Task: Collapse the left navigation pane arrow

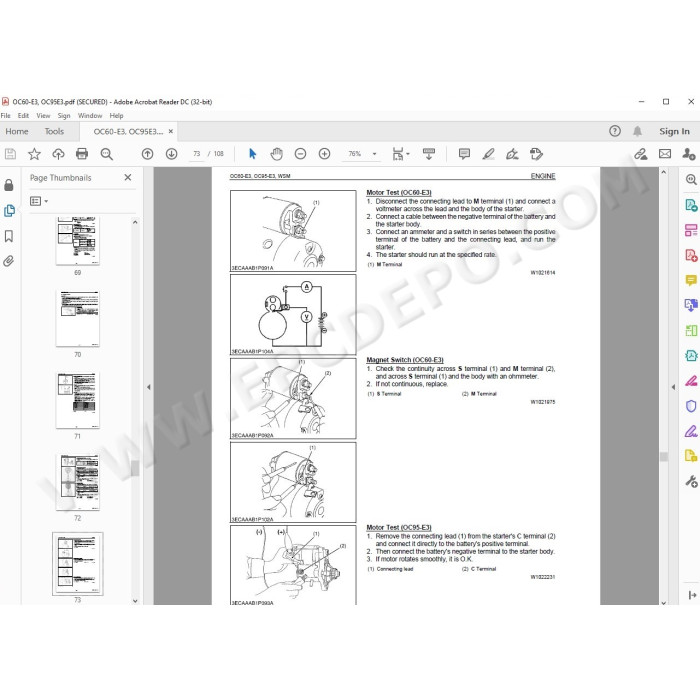Action: pos(149,387)
